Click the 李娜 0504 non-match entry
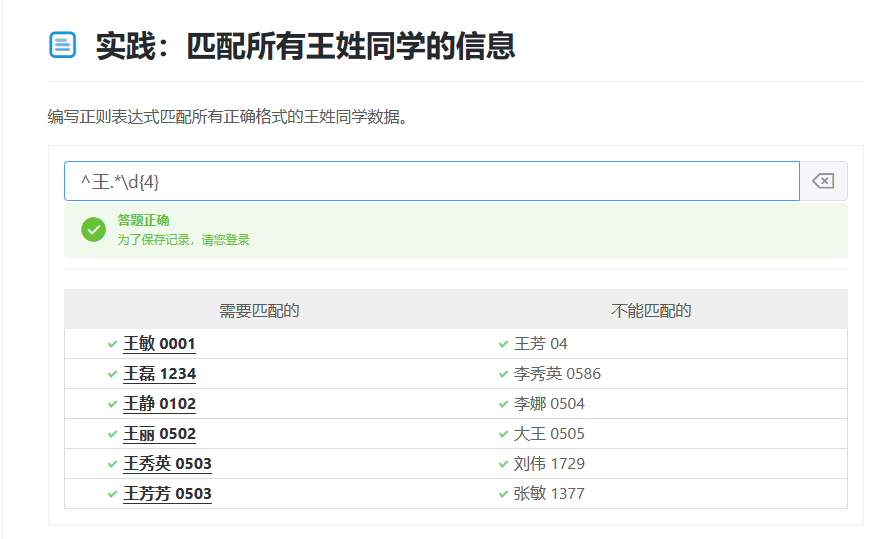Viewport: 893px width, 539px height. [549, 404]
